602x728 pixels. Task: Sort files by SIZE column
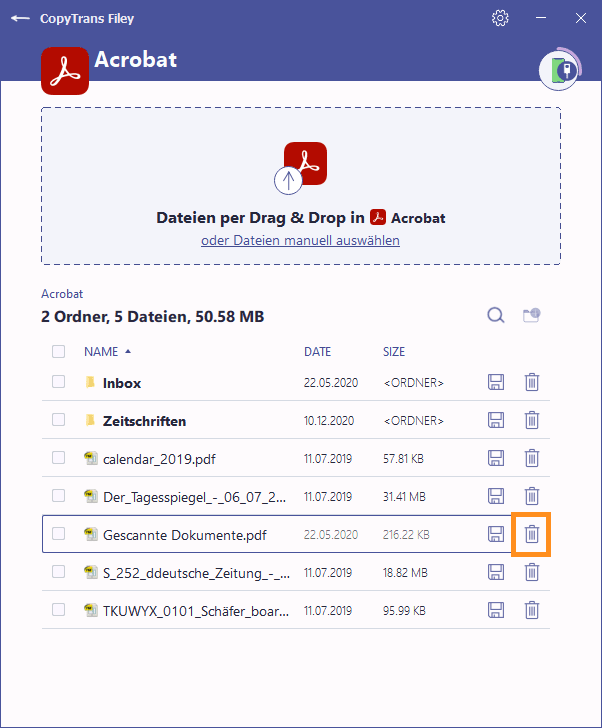tap(394, 352)
